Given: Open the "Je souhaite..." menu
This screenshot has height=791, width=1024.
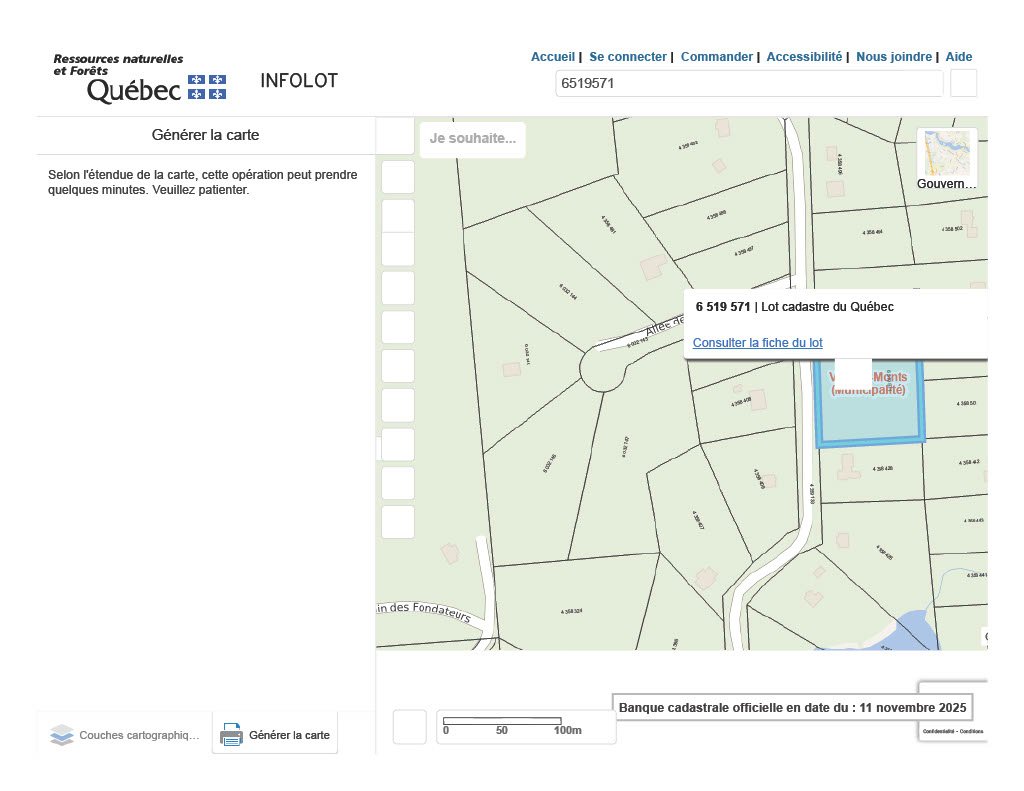Looking at the screenshot, I should tap(472, 139).
